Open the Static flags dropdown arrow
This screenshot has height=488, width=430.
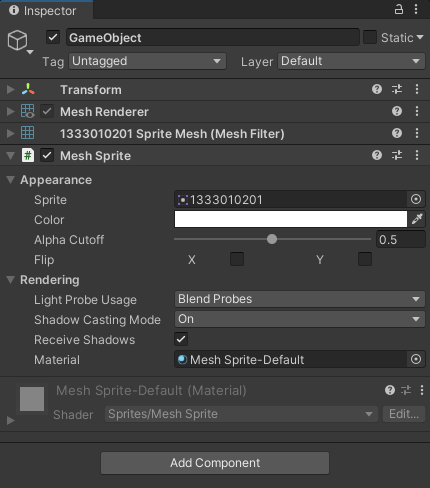click(x=420, y=37)
